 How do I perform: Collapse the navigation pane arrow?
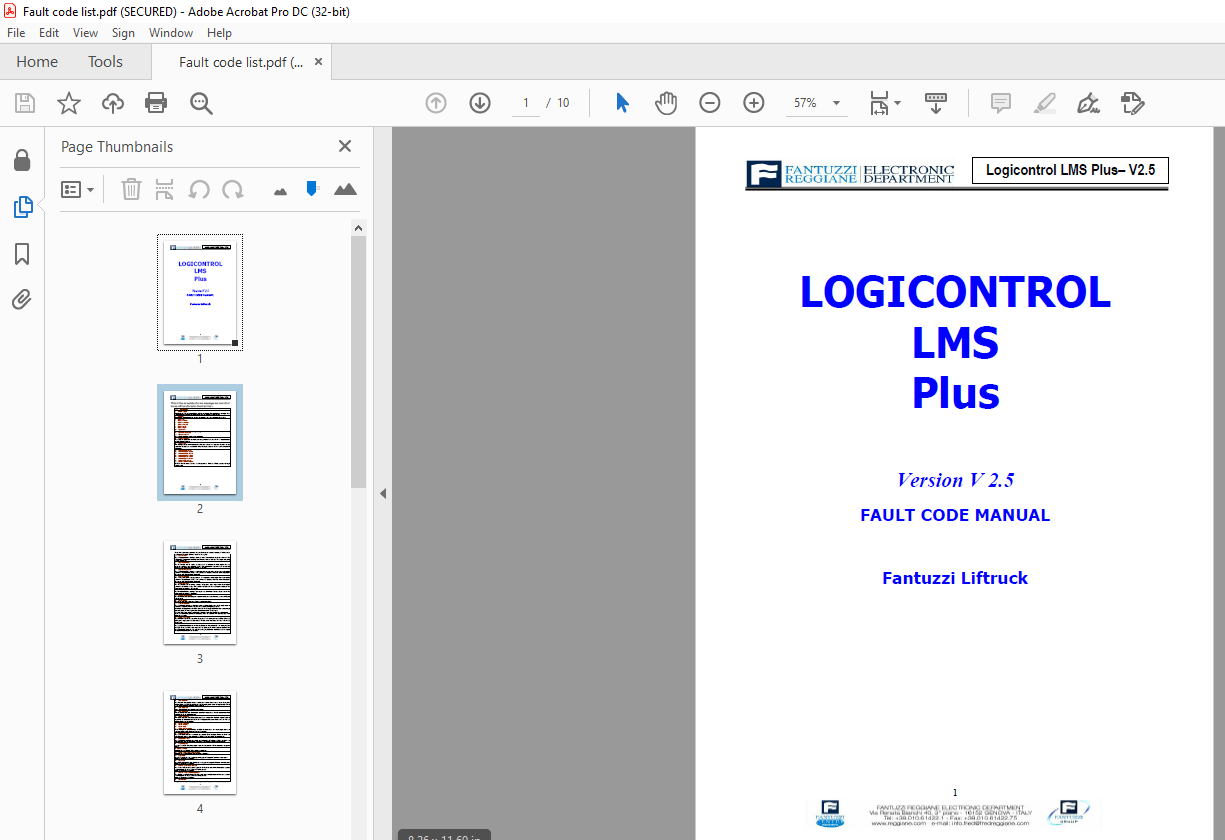click(x=382, y=494)
